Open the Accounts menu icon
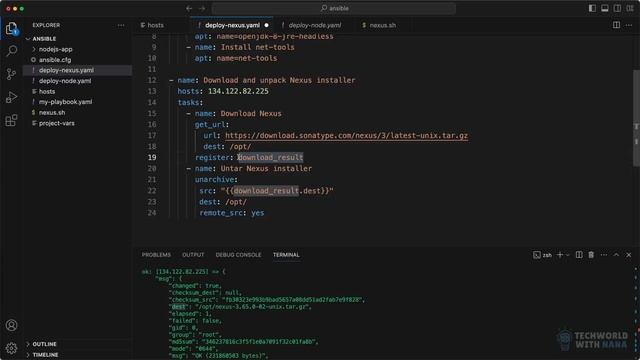This screenshot has width=640, height=360. point(11,325)
